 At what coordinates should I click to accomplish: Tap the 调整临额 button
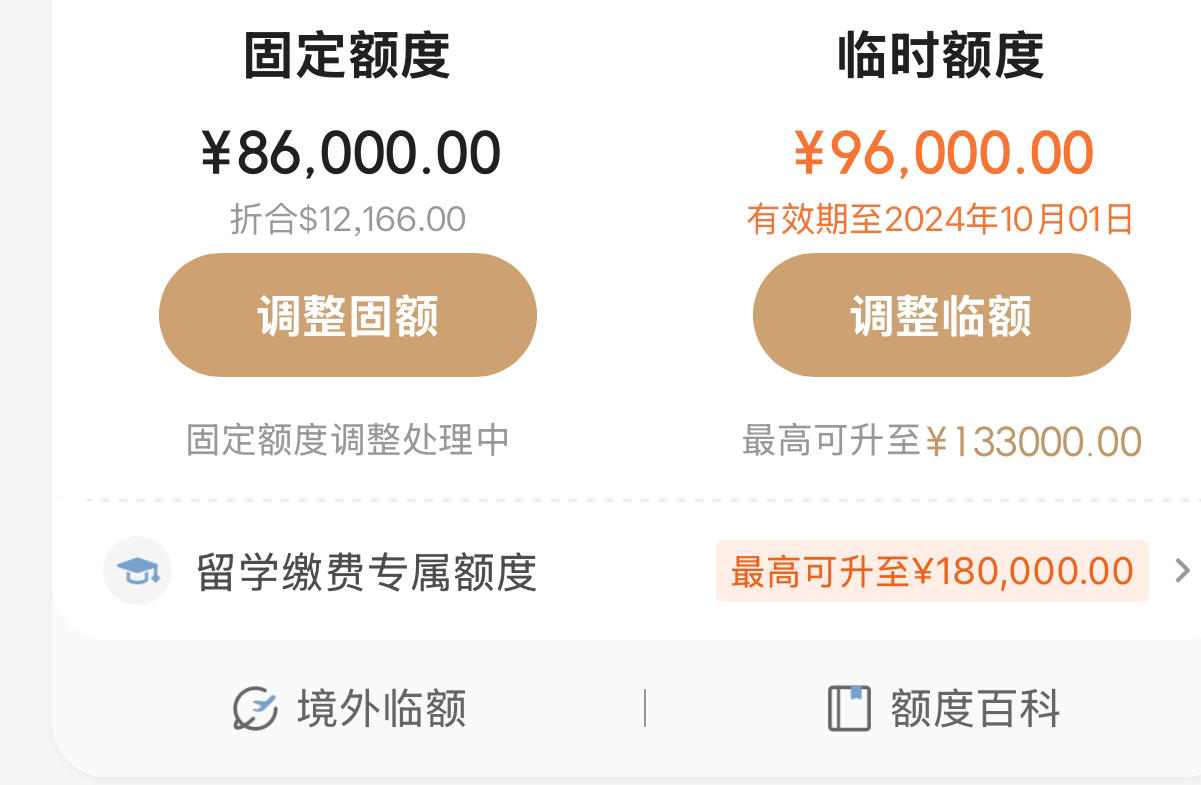coord(941,315)
